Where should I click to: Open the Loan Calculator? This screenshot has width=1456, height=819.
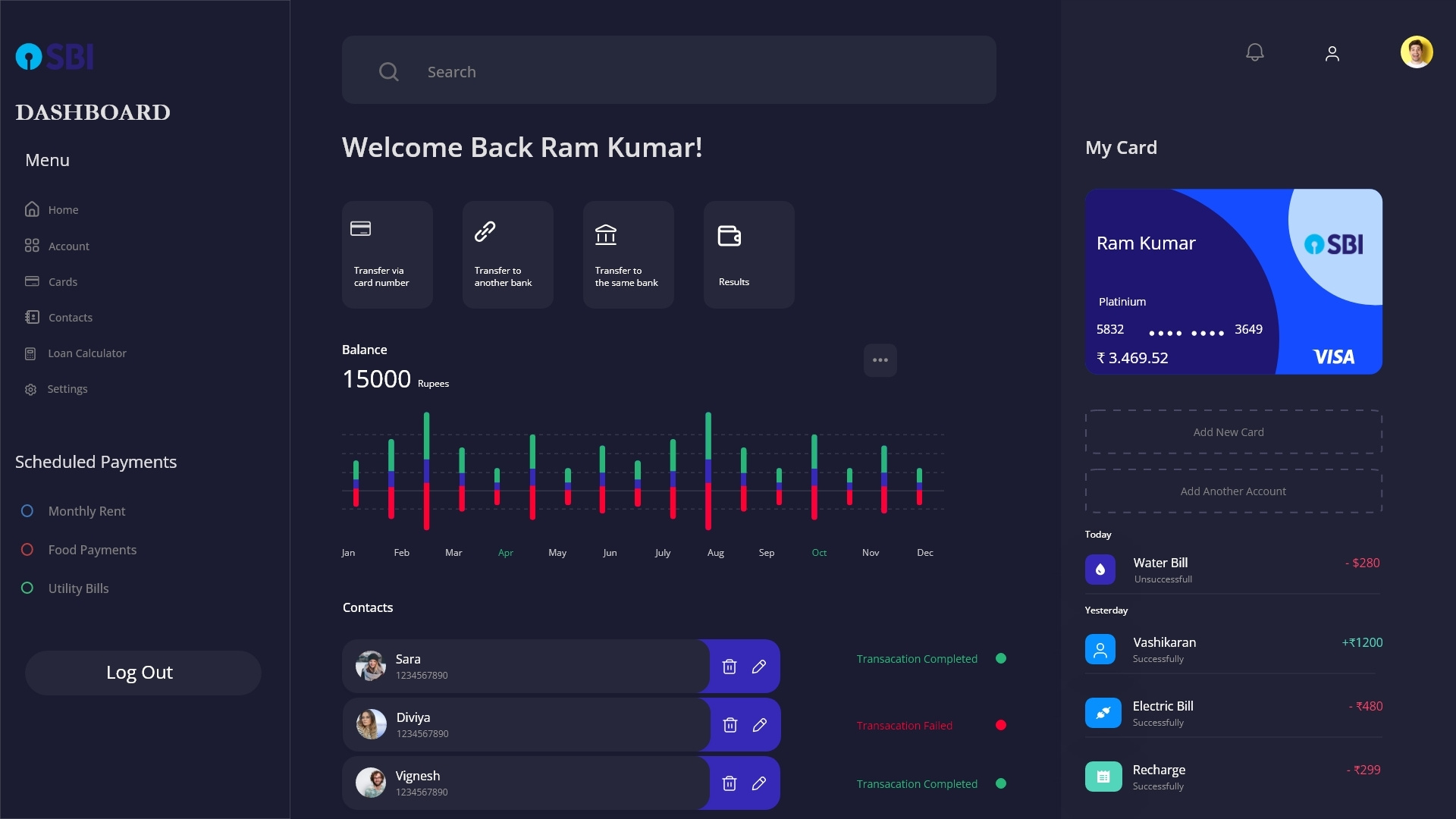pos(86,353)
